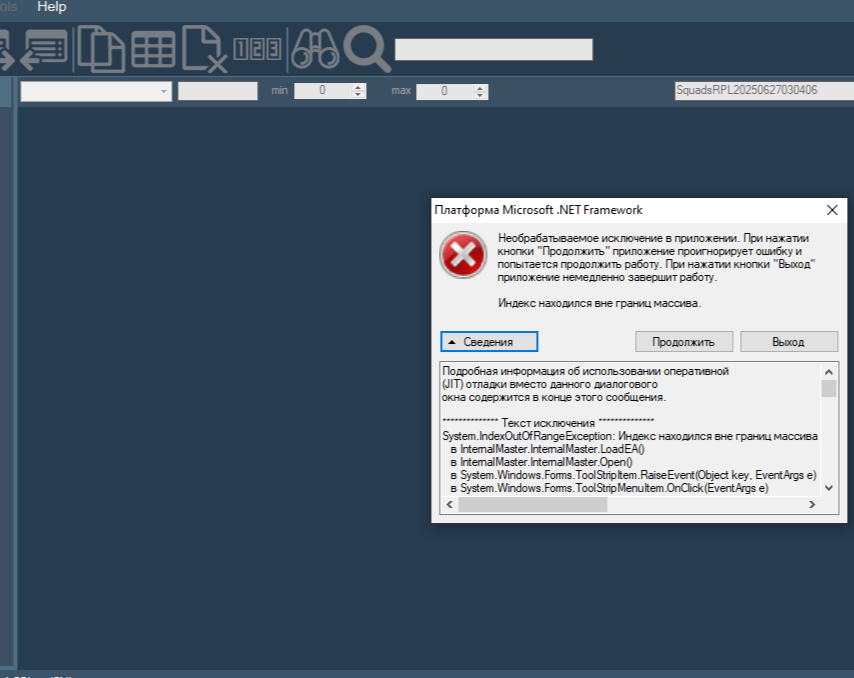Open the empty filter combo box

click(x=96, y=91)
